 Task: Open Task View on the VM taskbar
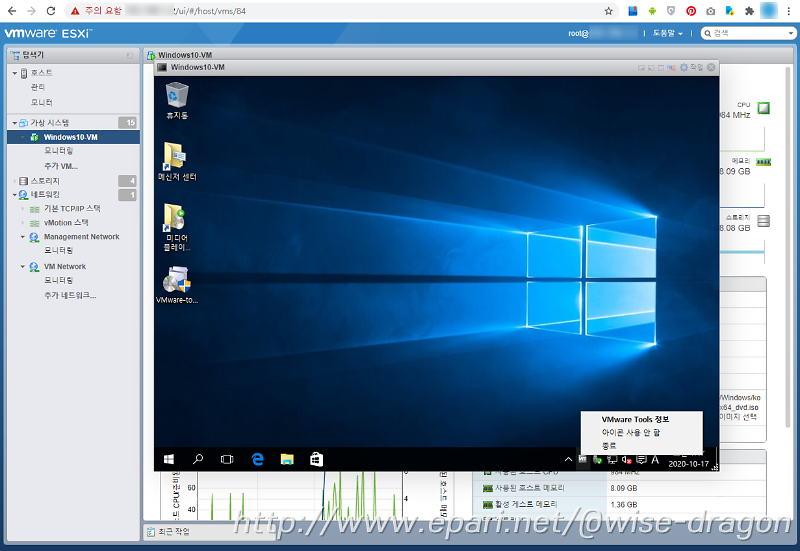(227, 460)
